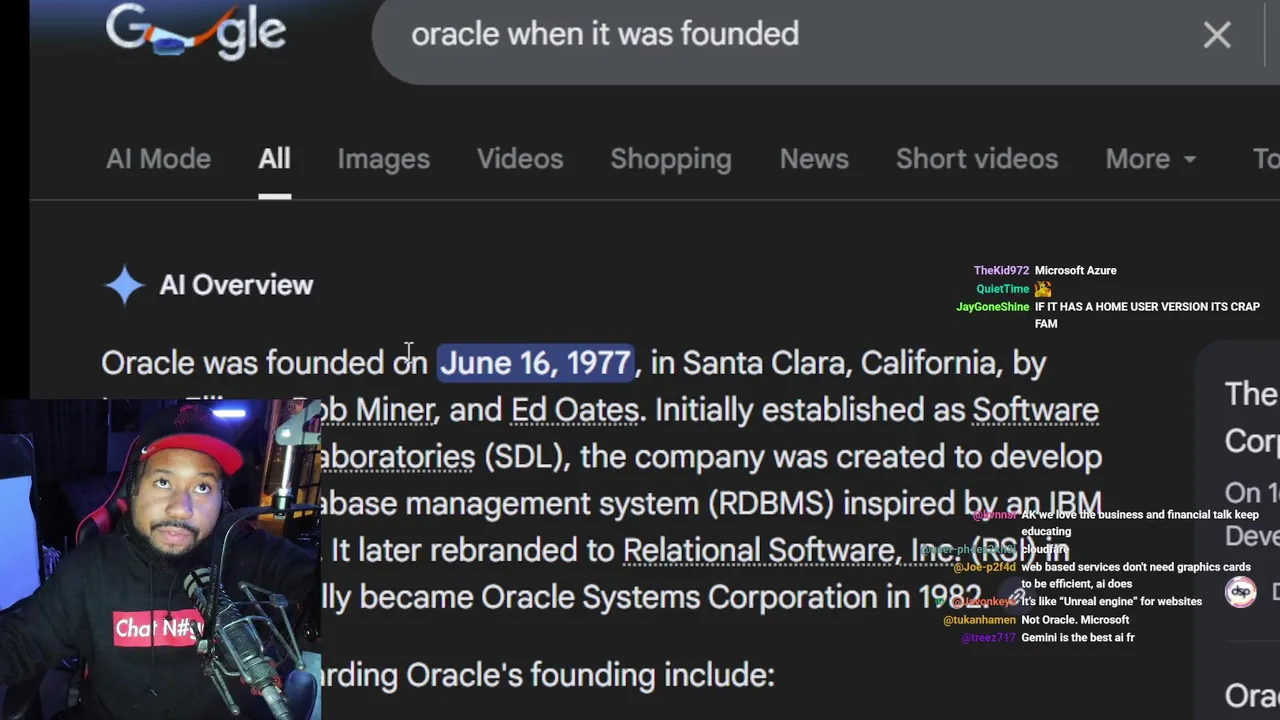Click the streamer webcam overlay

click(160, 560)
